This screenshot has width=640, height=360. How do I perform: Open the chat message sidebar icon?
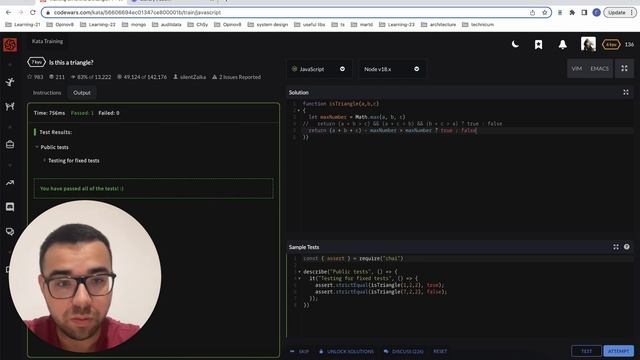tap(10, 207)
